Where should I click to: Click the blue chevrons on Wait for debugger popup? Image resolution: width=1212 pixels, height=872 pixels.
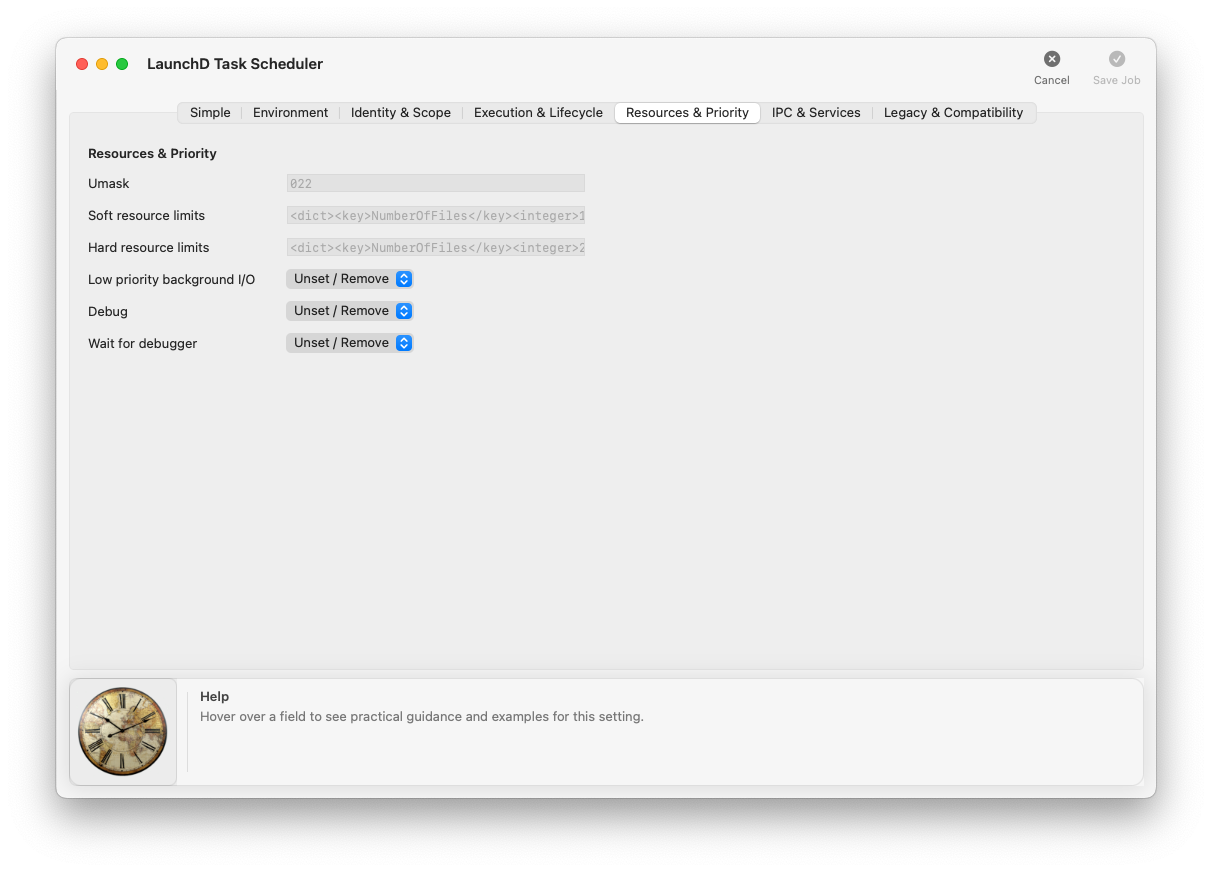(403, 343)
